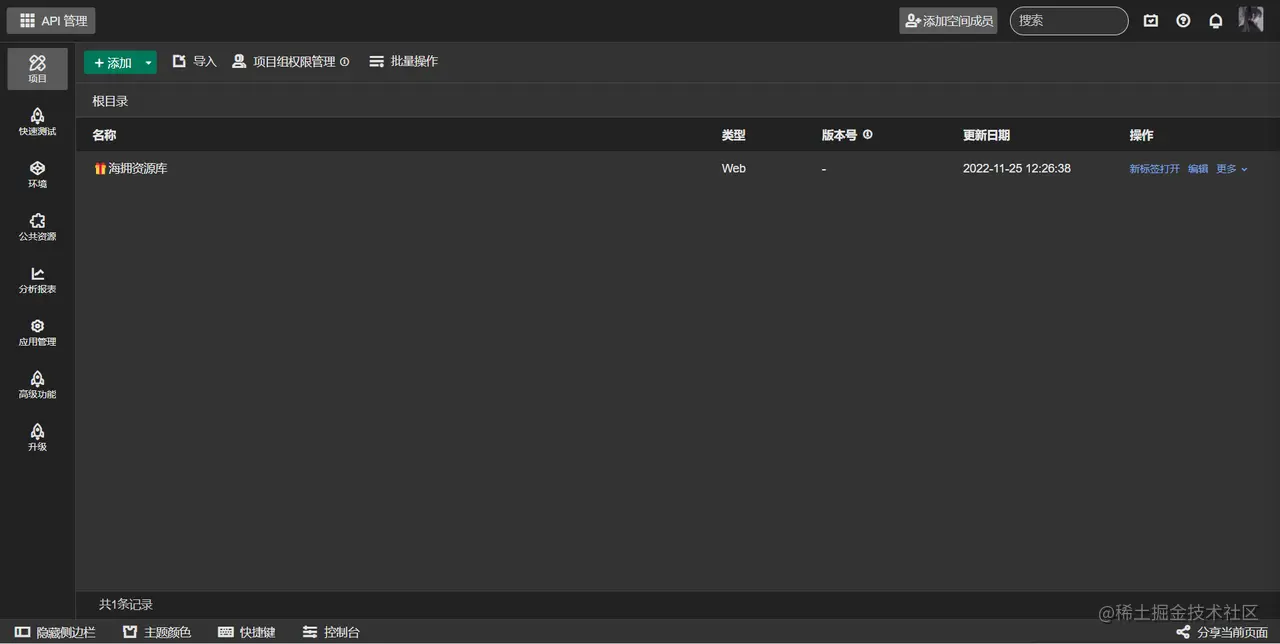Open the API 管理 app switcher

click(x=52, y=20)
